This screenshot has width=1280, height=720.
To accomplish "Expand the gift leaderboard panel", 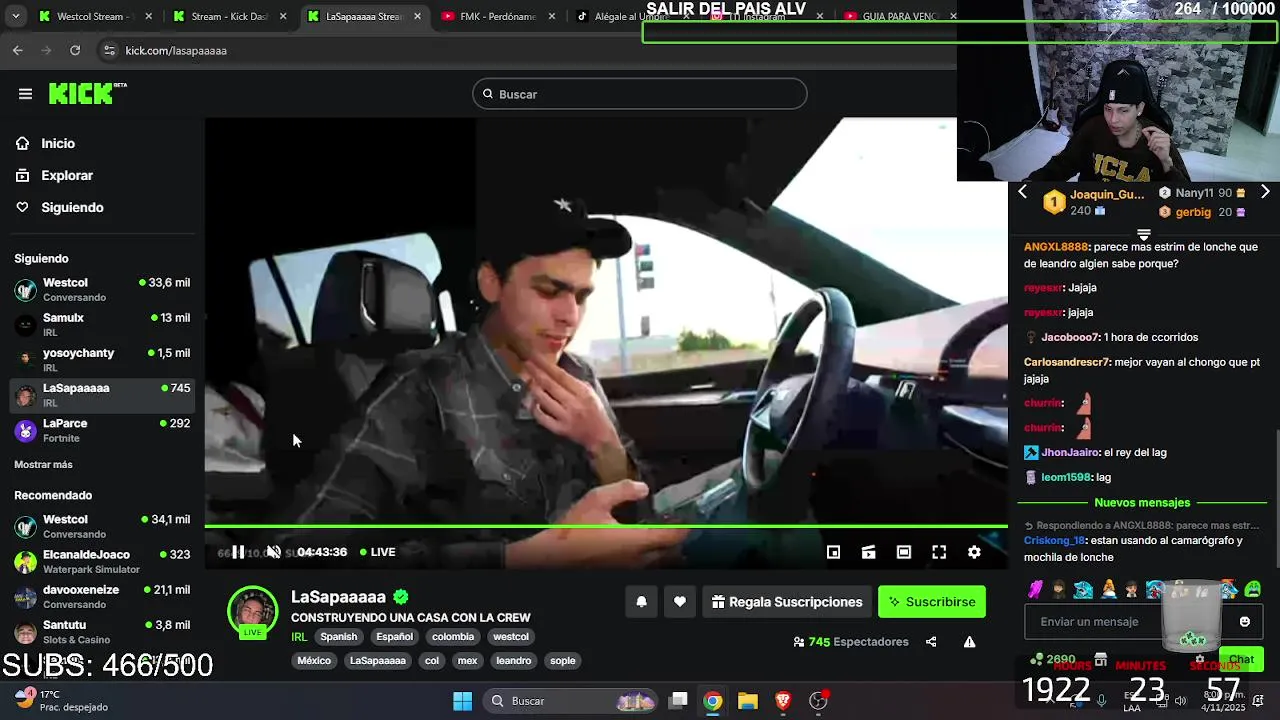I will pyautogui.click(x=1144, y=234).
